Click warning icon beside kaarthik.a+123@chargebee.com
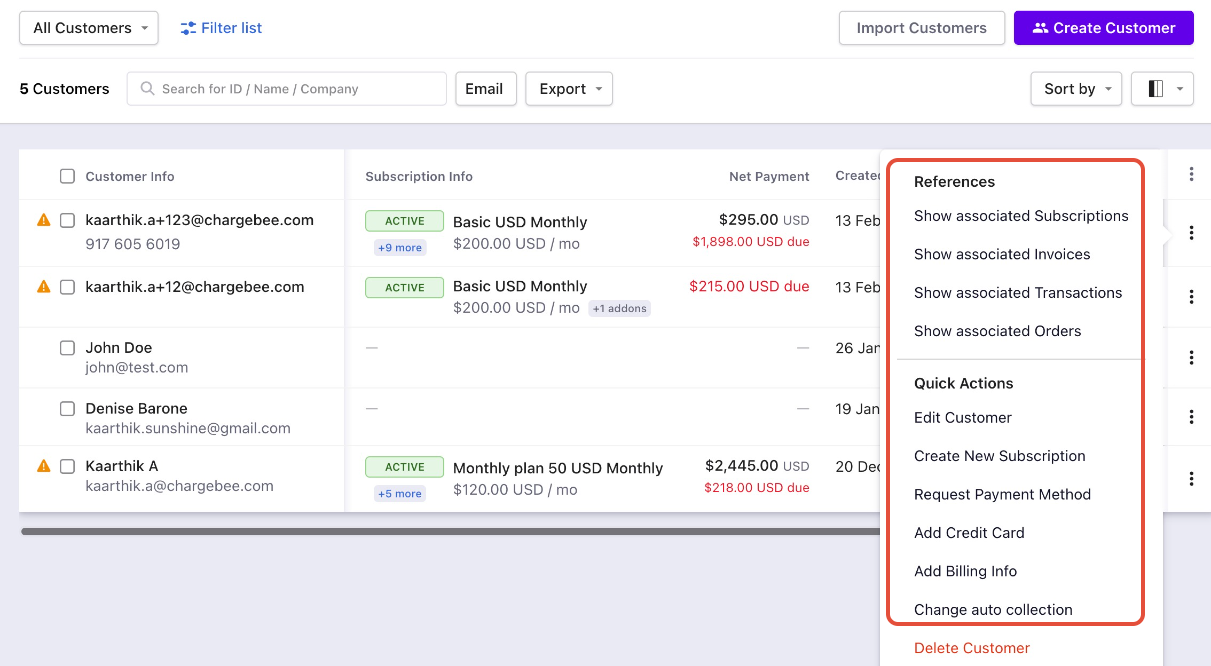1211x666 pixels. tap(43, 220)
